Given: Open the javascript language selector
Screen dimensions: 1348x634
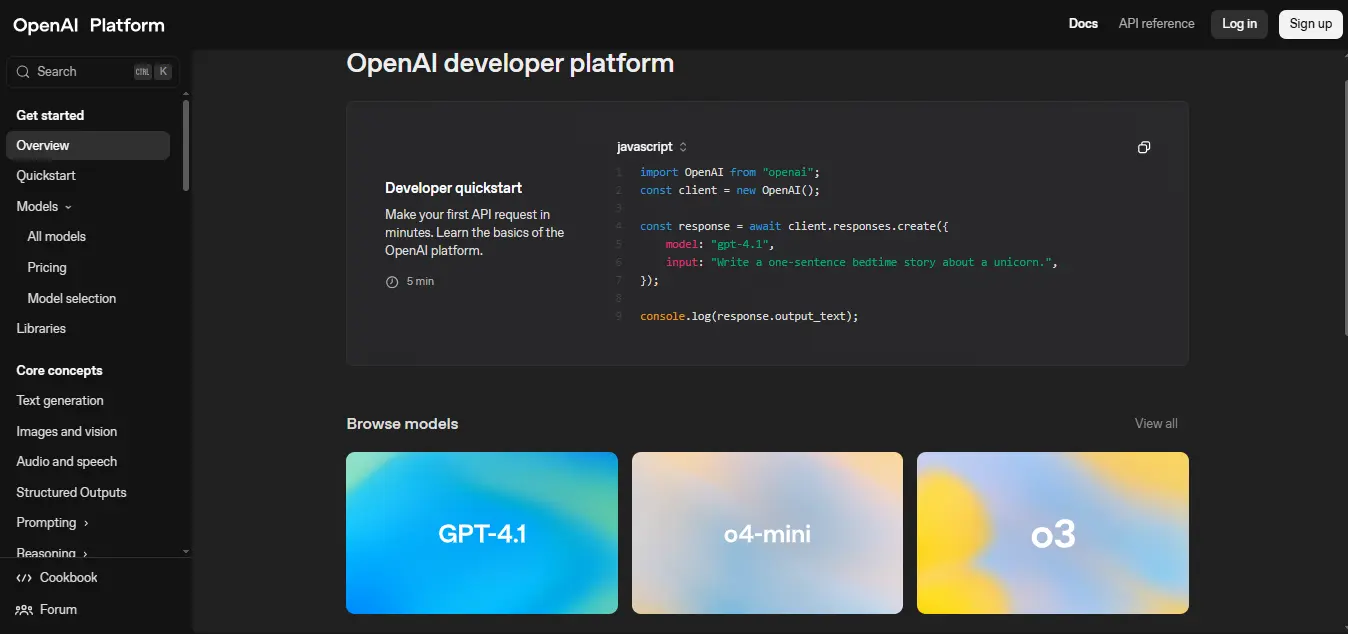Looking at the screenshot, I should [652, 147].
